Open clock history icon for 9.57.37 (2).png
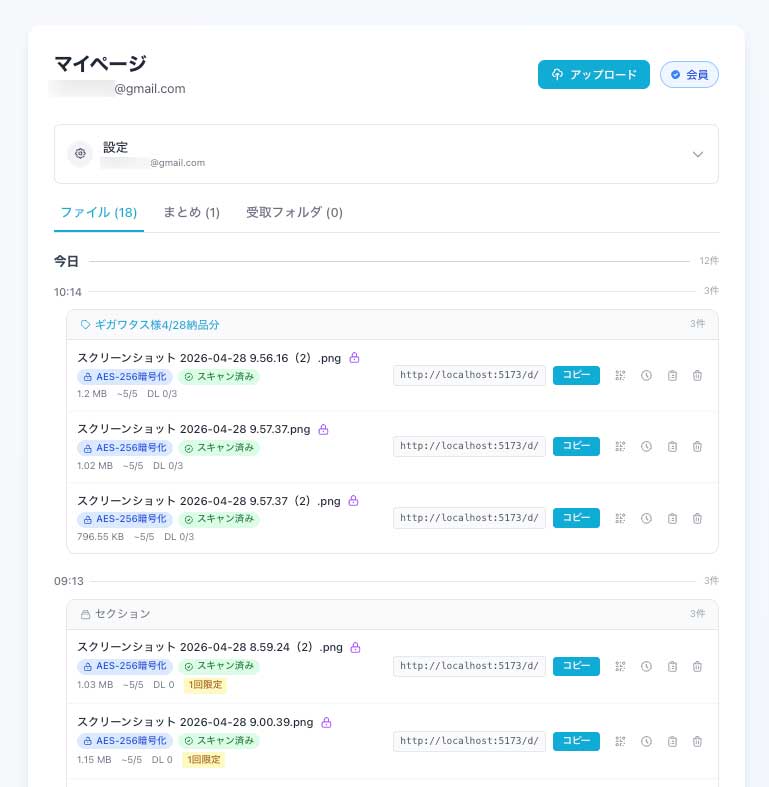The height and width of the screenshot is (787, 769). [x=647, y=518]
